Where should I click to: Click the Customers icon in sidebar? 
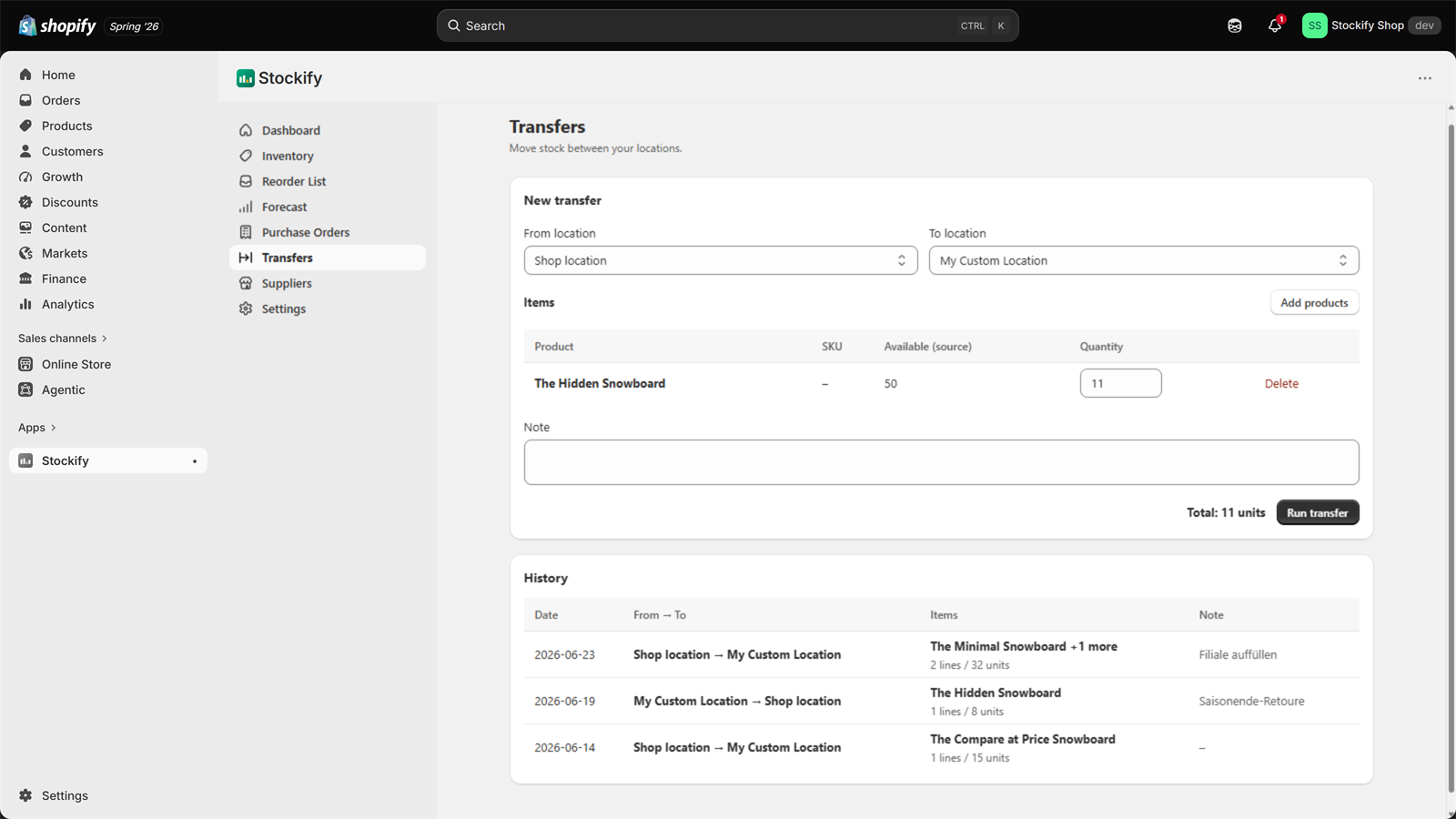[25, 151]
